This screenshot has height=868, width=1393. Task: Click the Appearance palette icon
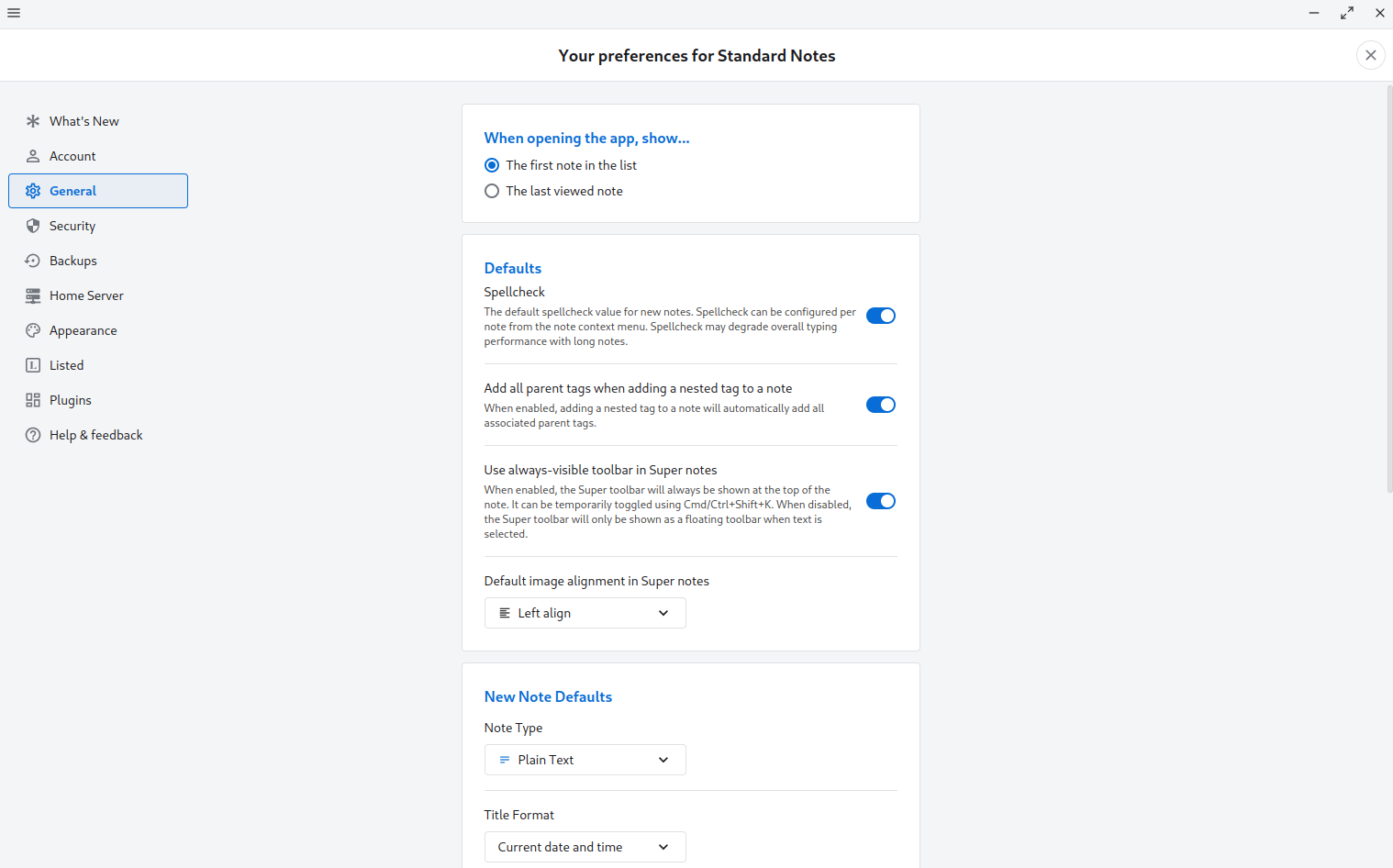pyautogui.click(x=33, y=330)
